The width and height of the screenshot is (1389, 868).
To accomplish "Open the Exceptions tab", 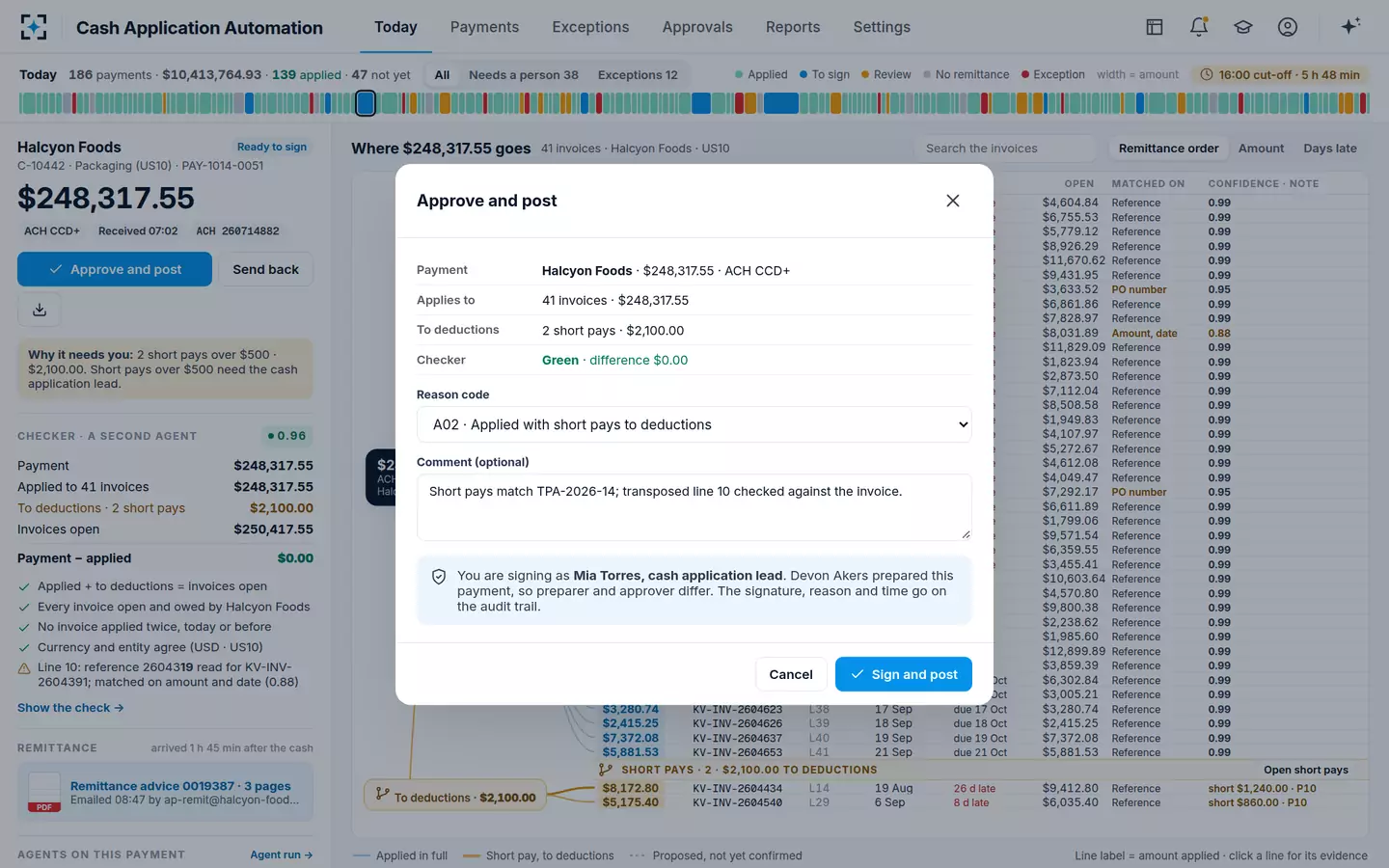I will (x=590, y=27).
